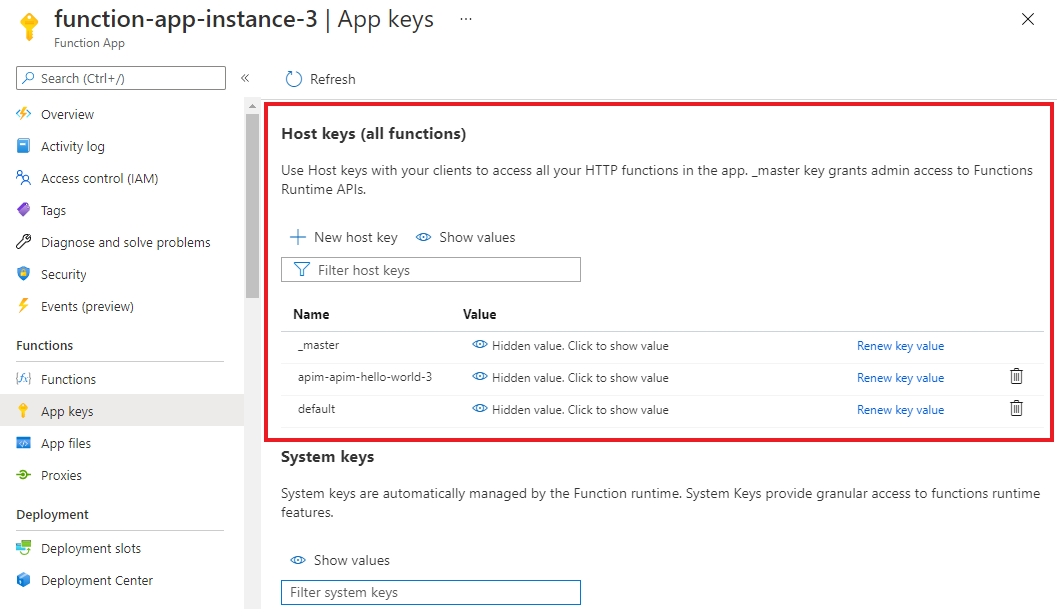
Task: Open Access control (IAM) page
Action: (x=99, y=178)
